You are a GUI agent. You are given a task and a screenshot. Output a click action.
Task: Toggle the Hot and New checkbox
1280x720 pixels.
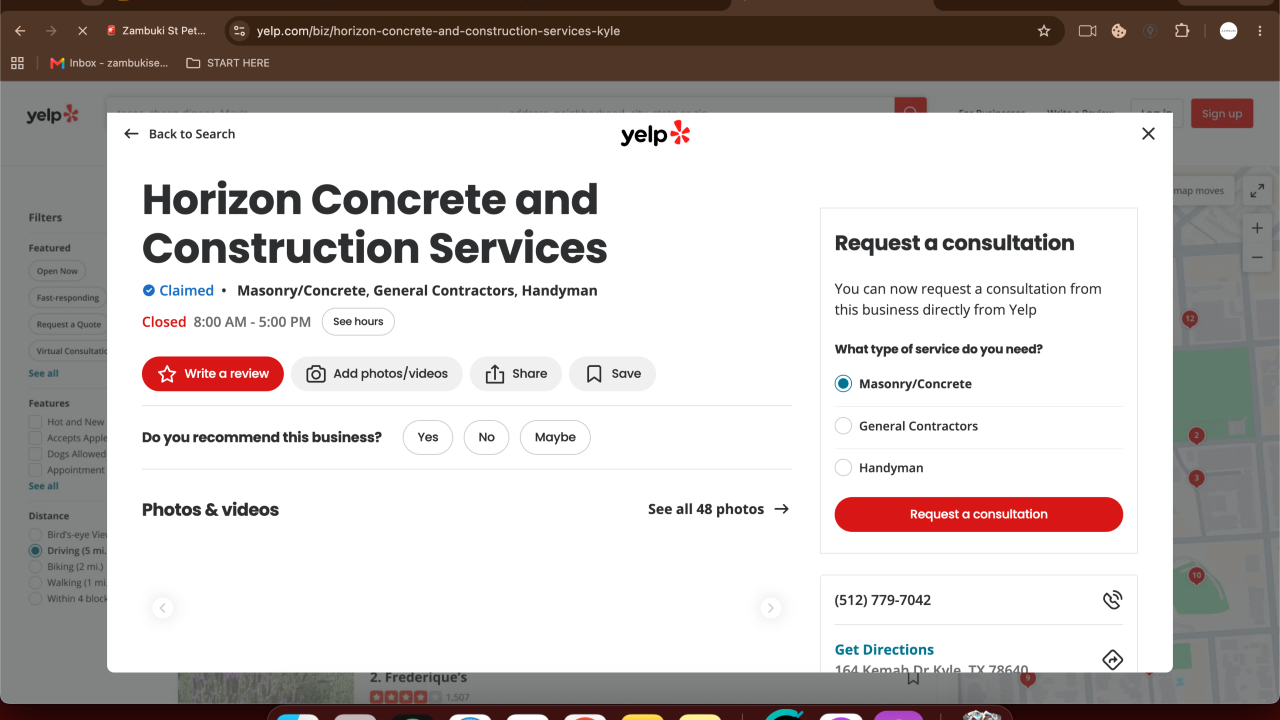click(x=36, y=422)
